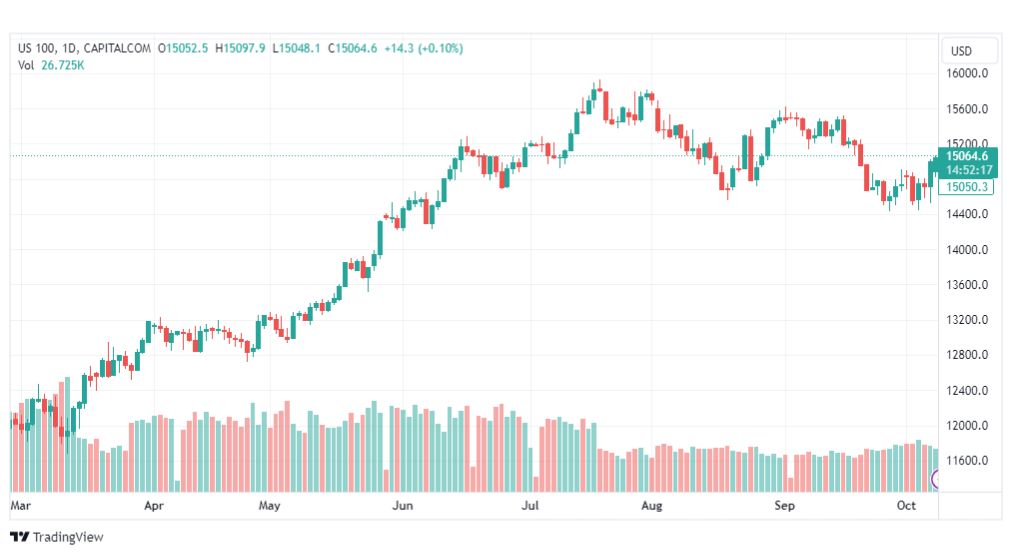Click the 26.725K volume value

pos(63,65)
